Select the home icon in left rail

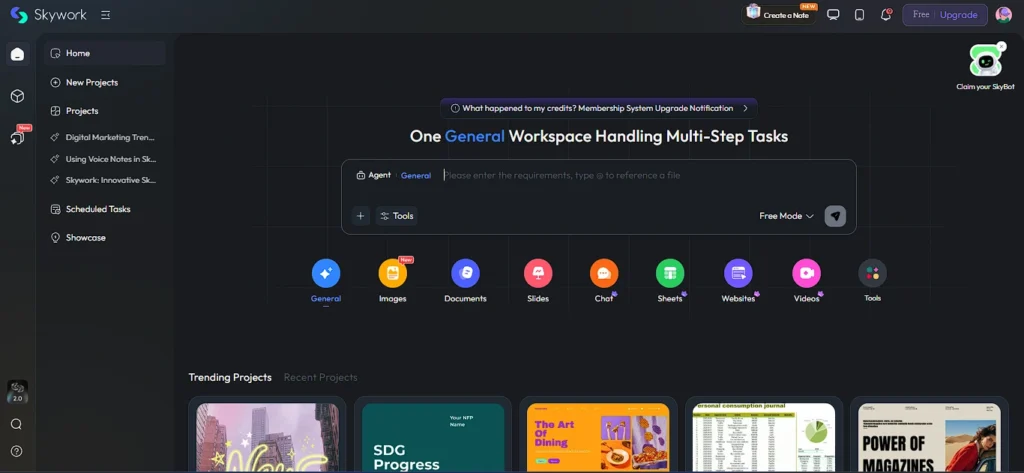18,54
